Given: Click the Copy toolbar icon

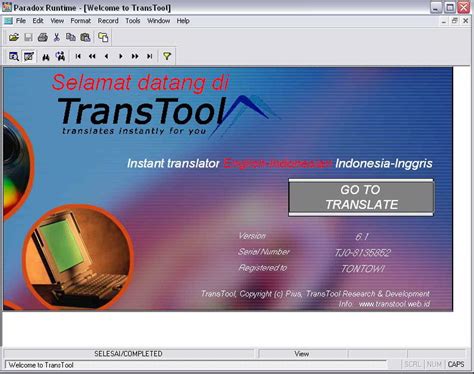Looking at the screenshot, I should click(x=71, y=37).
